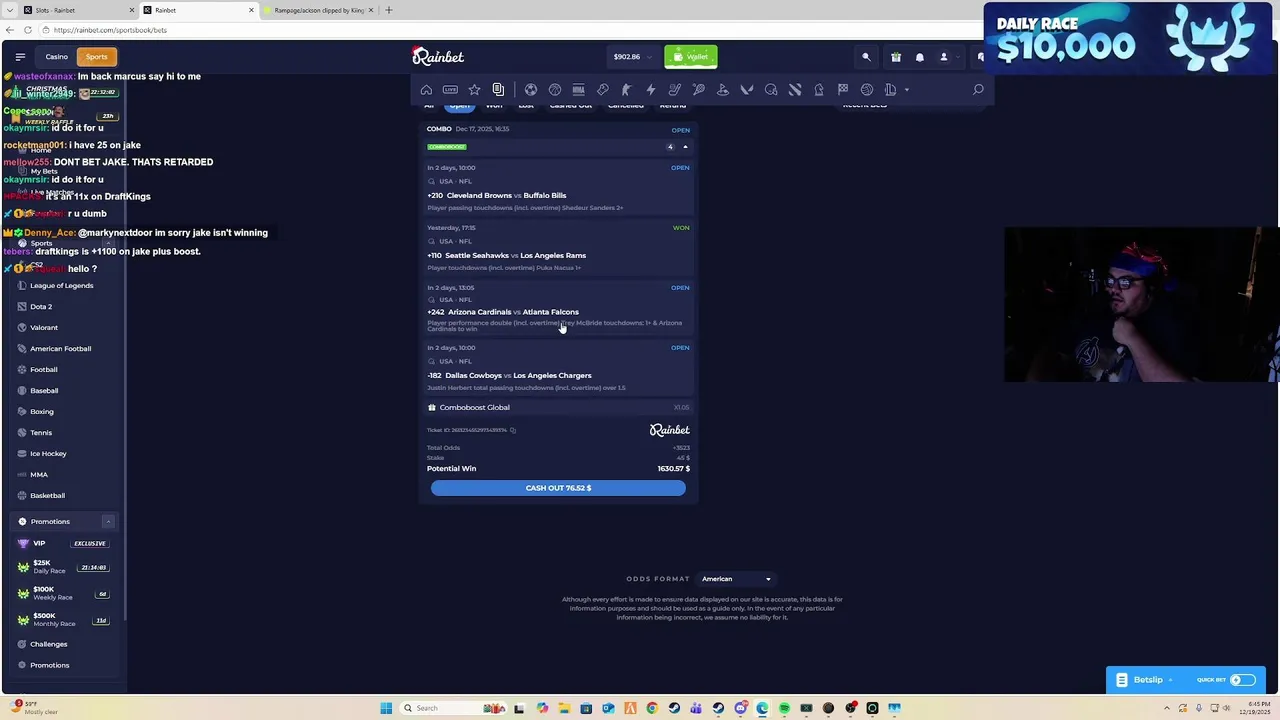Open Arizona Cardinals vs Atlanta Falcons selection
Screen dimensions: 1280x720
558,308
